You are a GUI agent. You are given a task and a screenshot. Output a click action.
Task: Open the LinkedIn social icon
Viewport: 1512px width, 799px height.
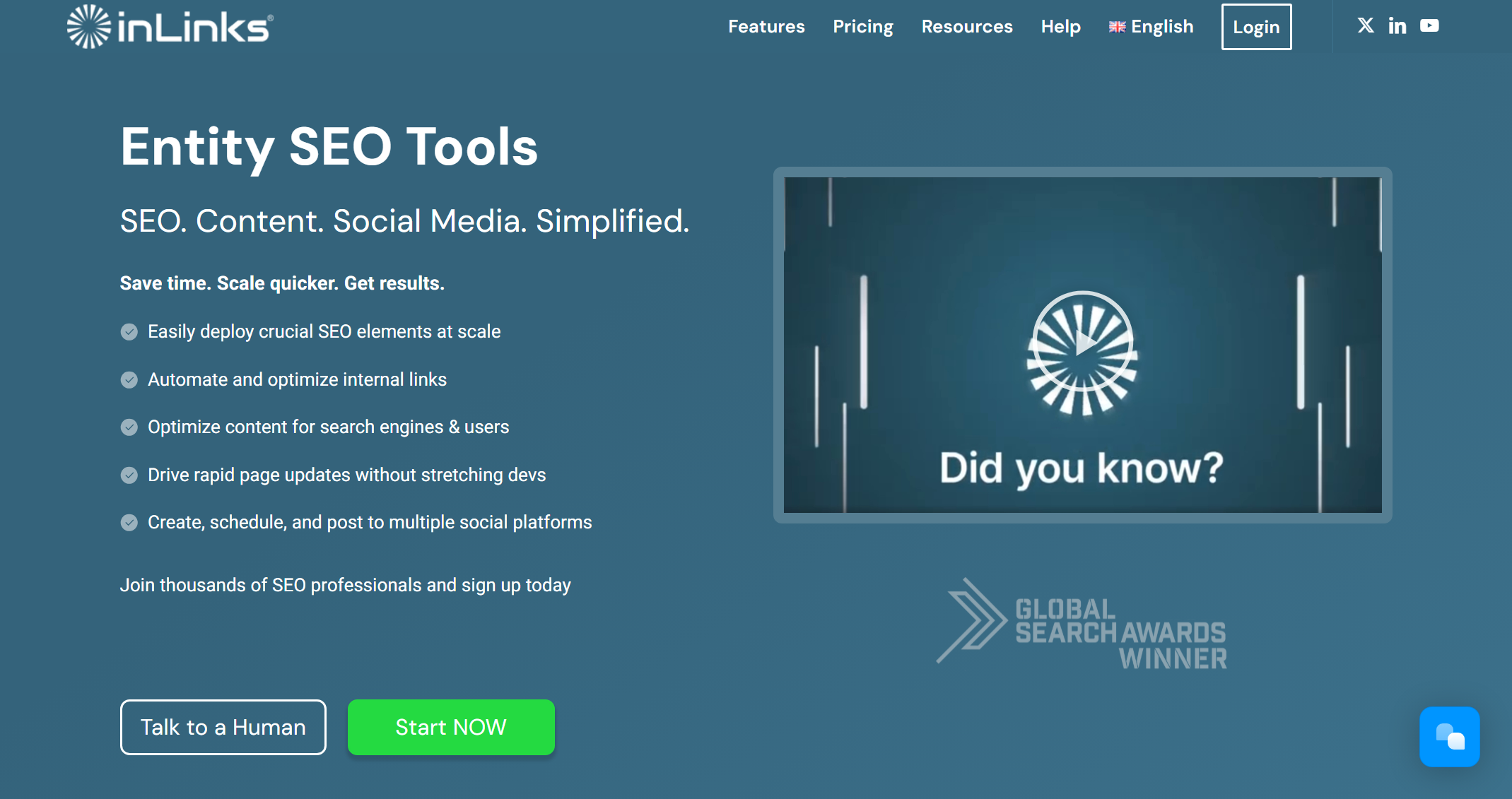[x=1397, y=26]
